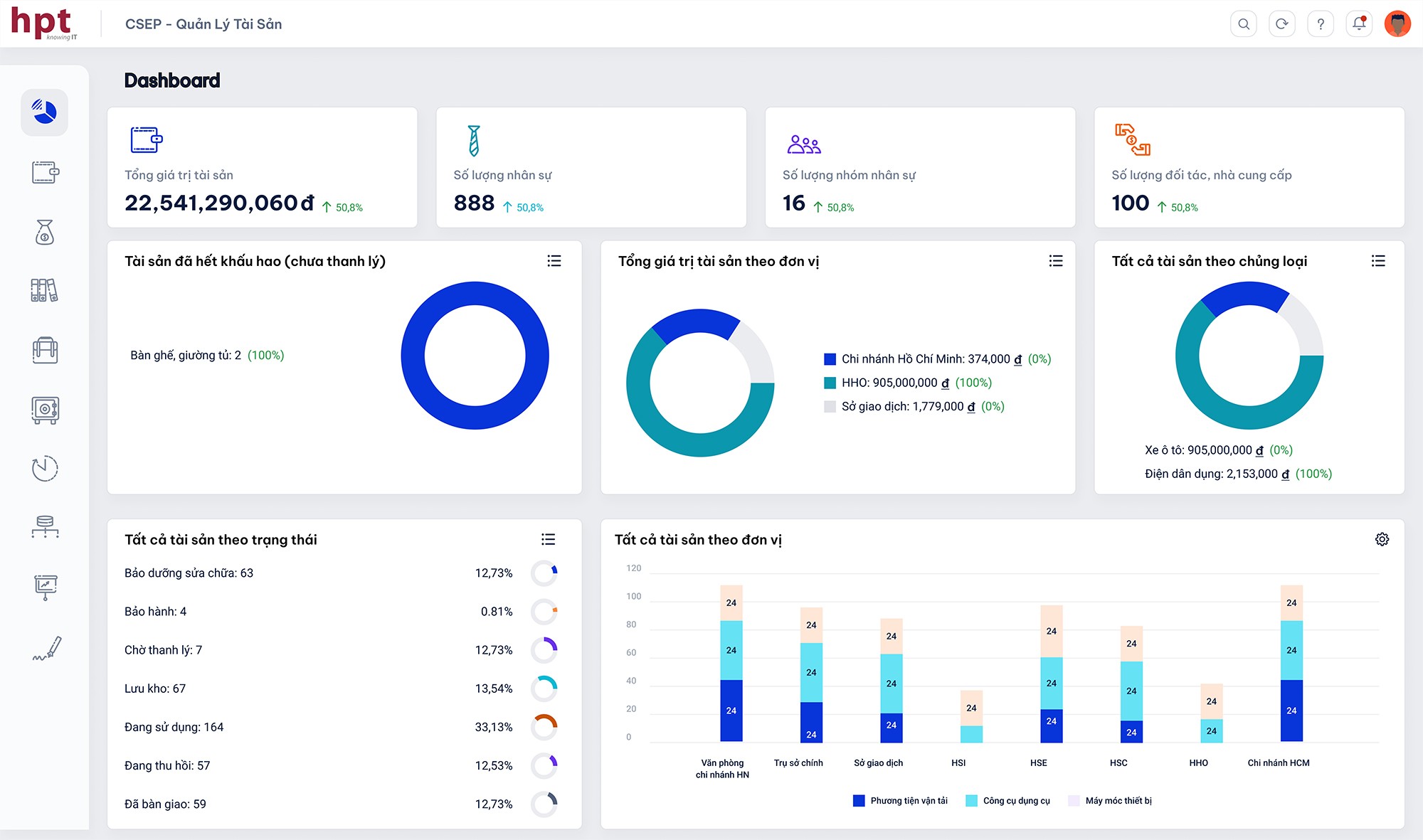Screen dimensions: 1423x840
Task: Open settings gear on assets by unit chart
Action: 1382,539
